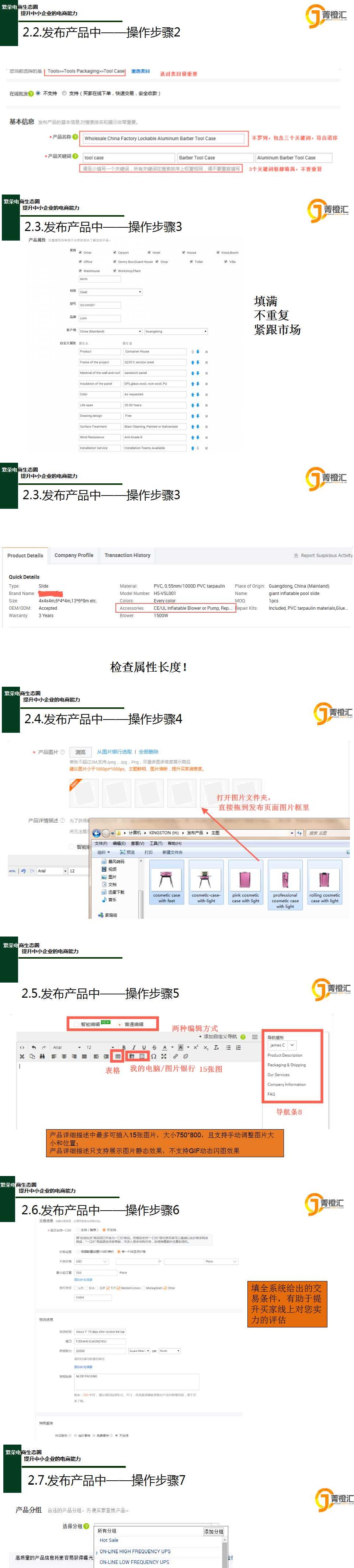354x1568 pixels.
Task: Toggle the Warehouse checkbox
Action: click(x=80, y=271)
